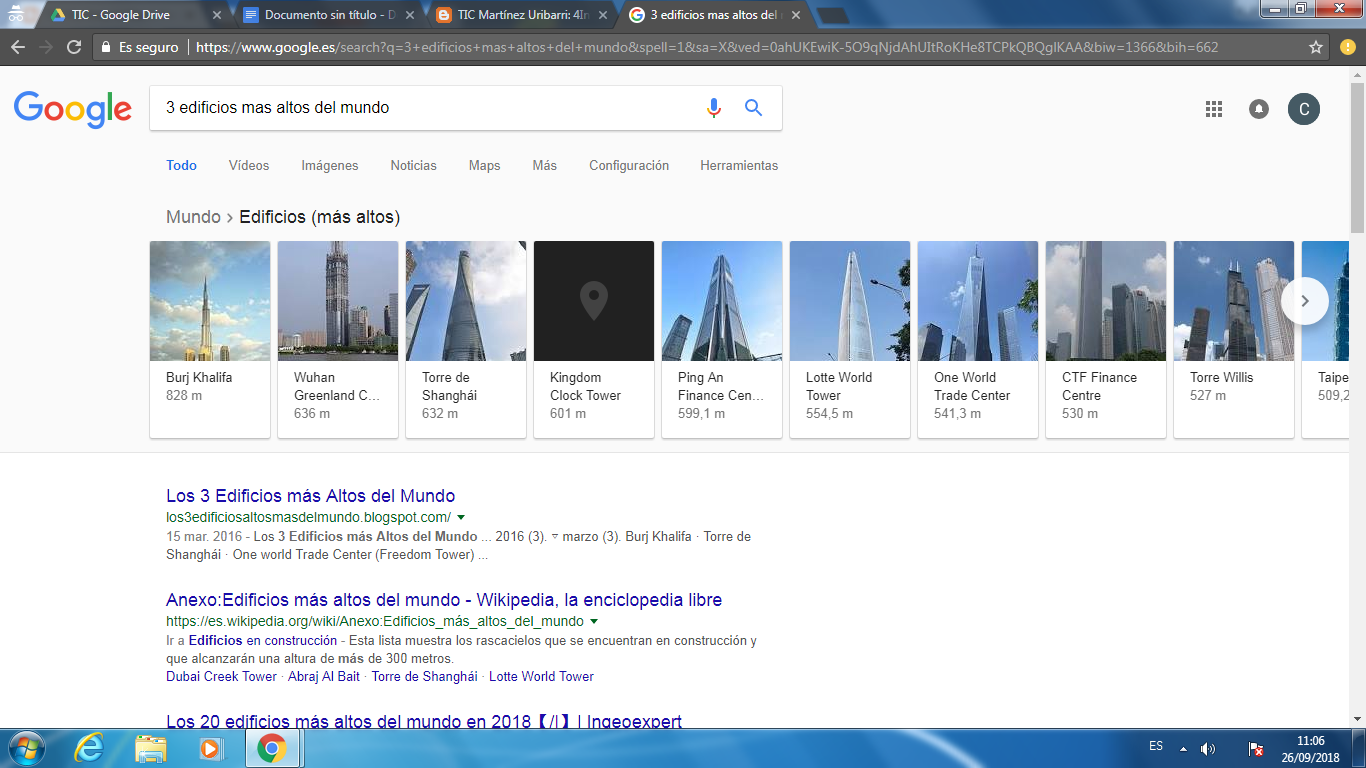This screenshot has width=1366, height=768.
Task: Open Herramientas search tools
Action: coord(739,166)
